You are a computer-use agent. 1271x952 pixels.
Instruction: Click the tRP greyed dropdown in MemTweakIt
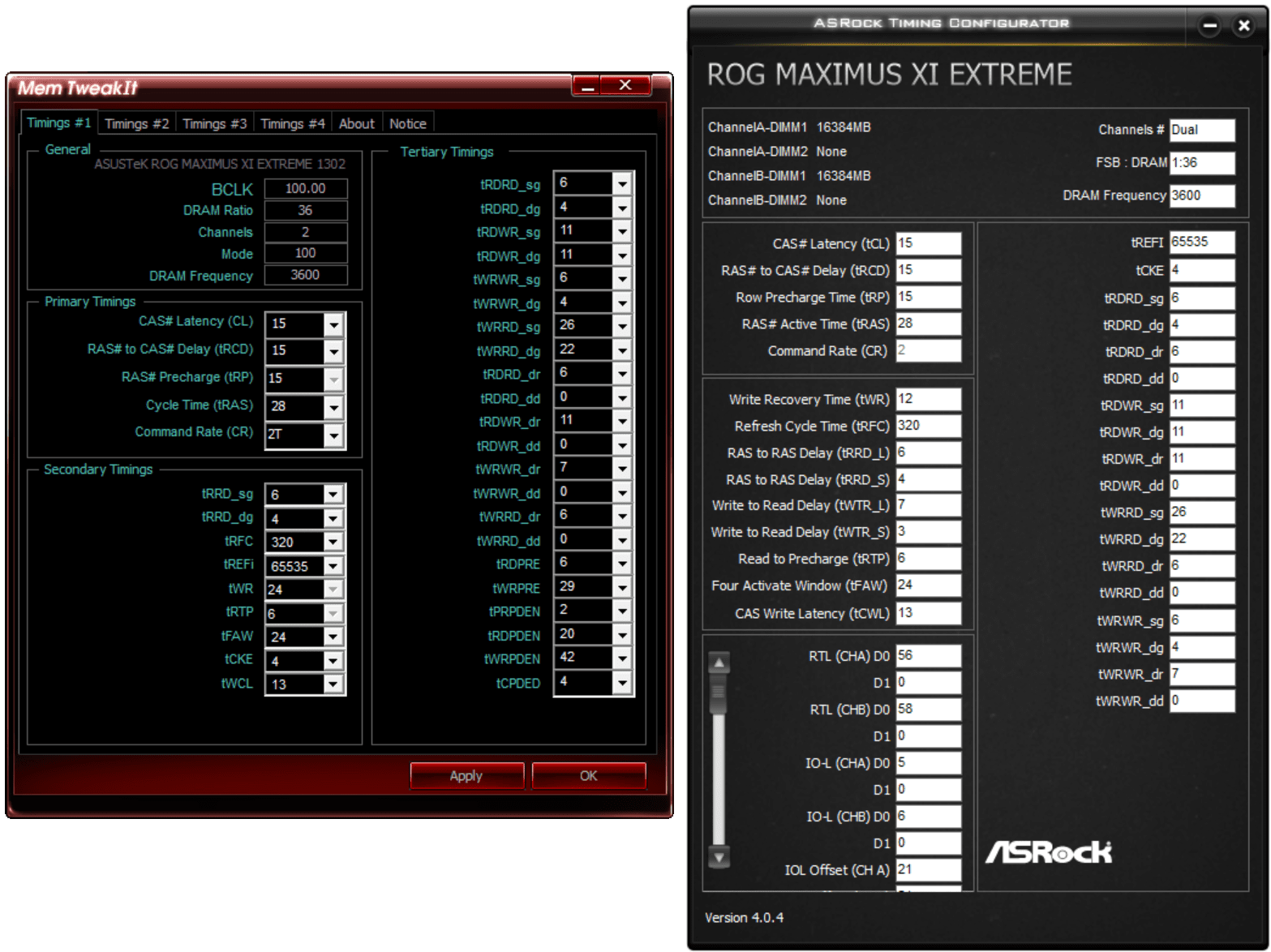[x=305, y=379]
